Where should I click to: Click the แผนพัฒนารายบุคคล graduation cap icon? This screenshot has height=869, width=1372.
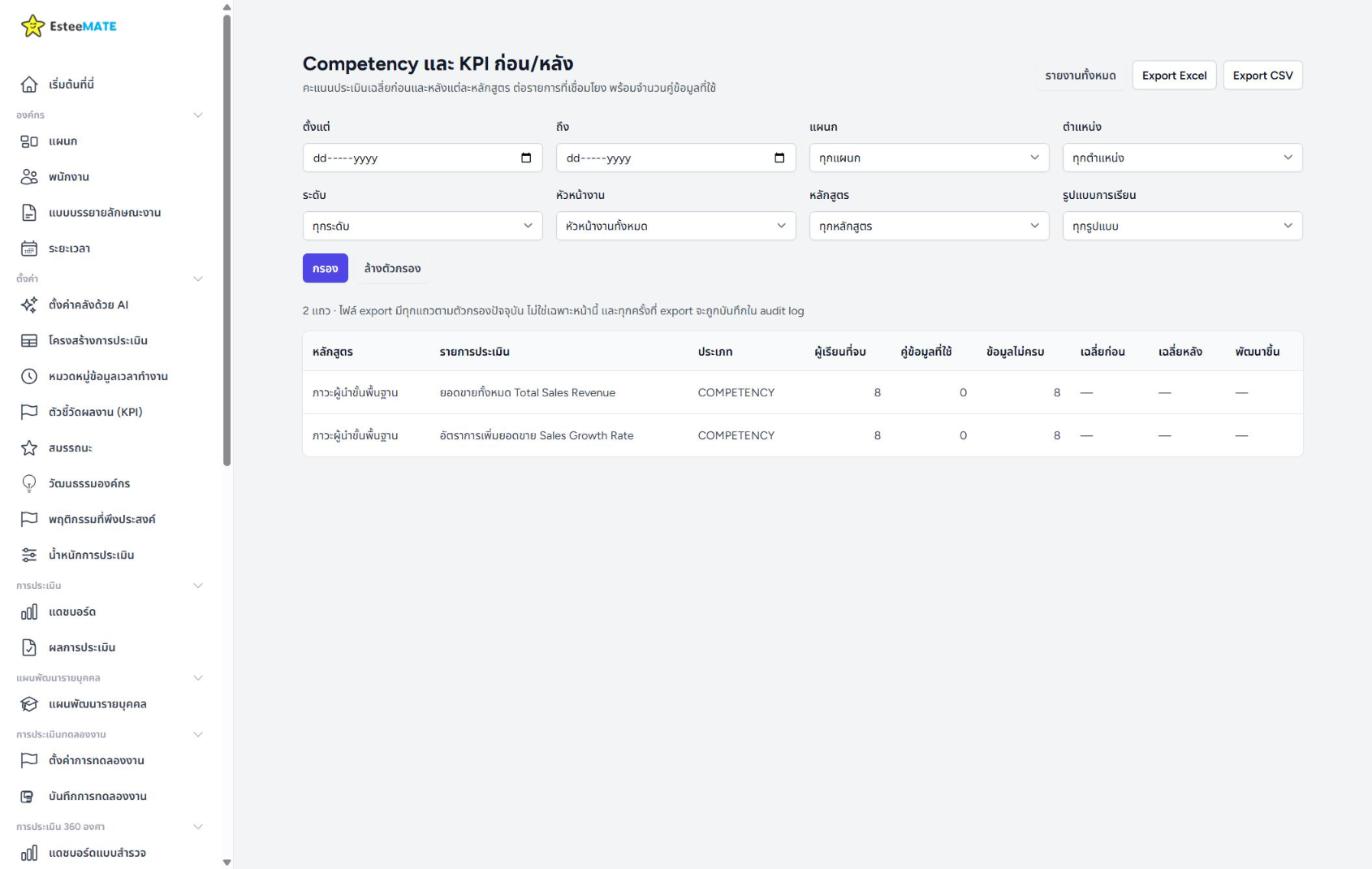[29, 704]
